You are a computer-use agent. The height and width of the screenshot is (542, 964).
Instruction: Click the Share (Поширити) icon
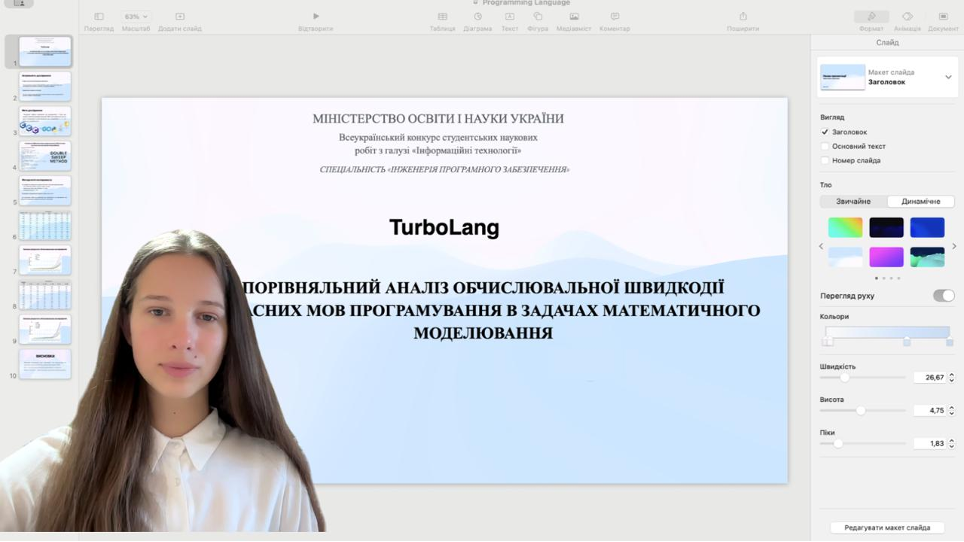[743, 17]
